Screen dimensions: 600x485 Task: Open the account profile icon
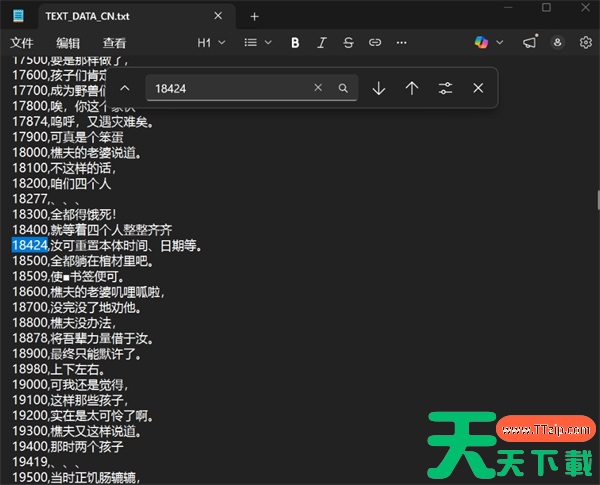point(558,42)
